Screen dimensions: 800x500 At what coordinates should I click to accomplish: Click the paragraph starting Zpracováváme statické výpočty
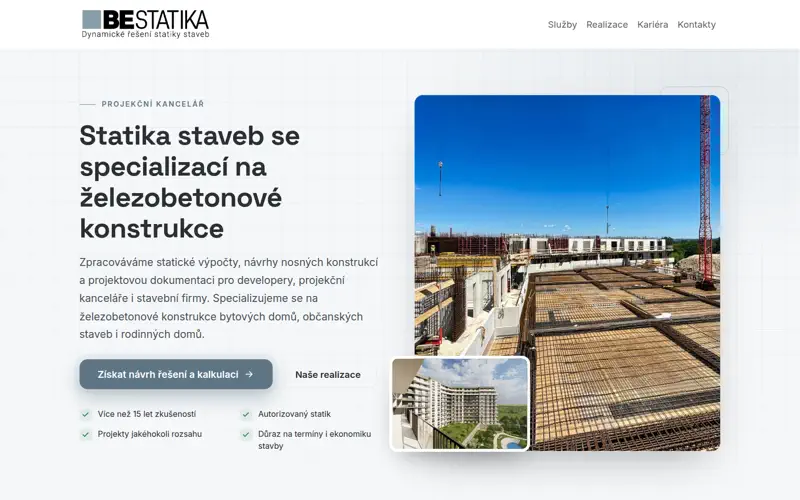[x=229, y=298]
